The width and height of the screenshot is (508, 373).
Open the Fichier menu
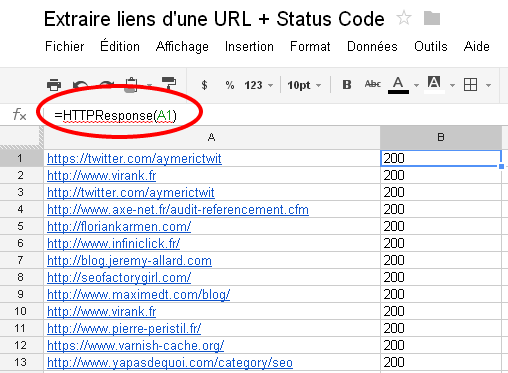65,46
